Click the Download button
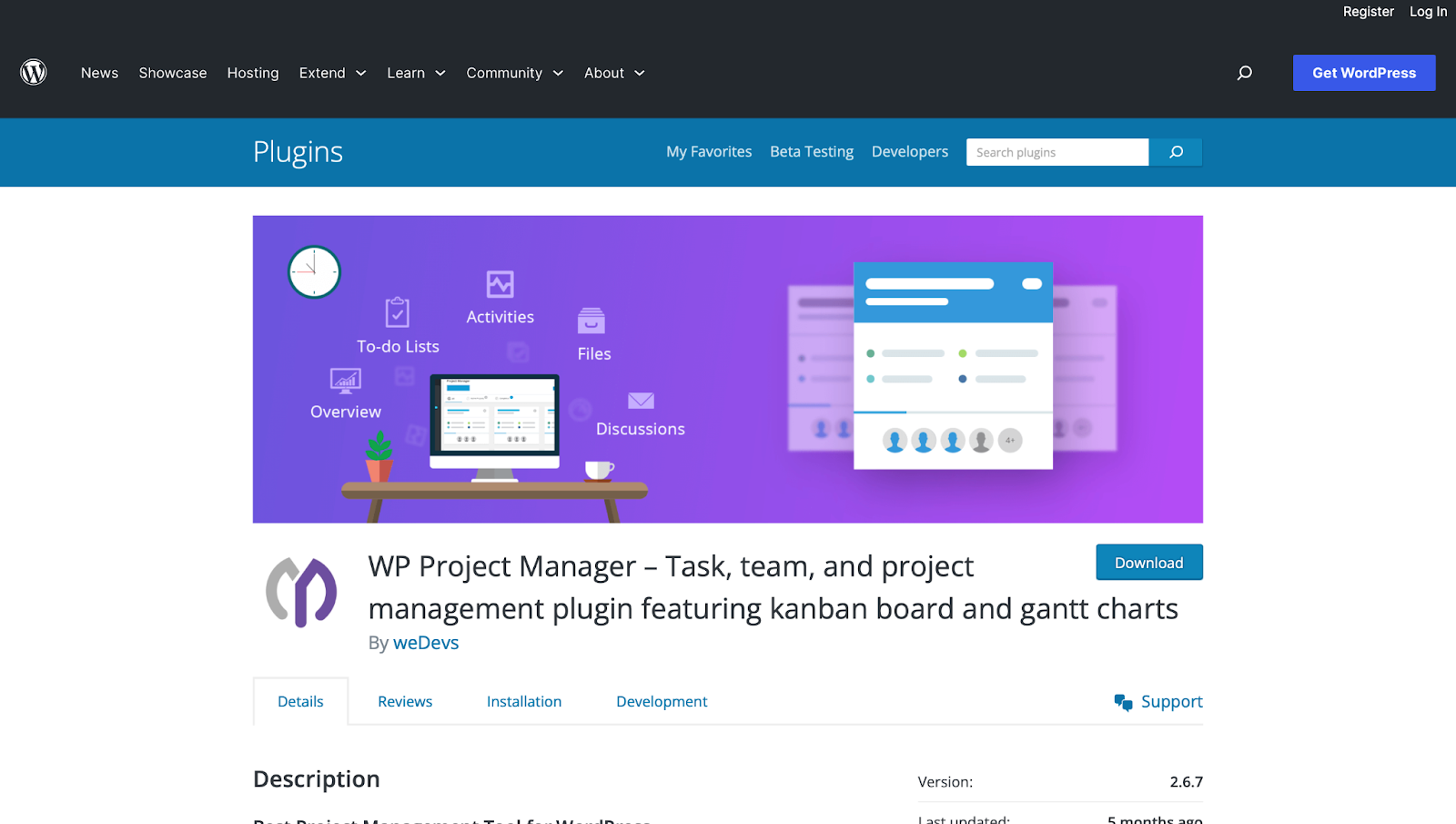 [x=1149, y=563]
